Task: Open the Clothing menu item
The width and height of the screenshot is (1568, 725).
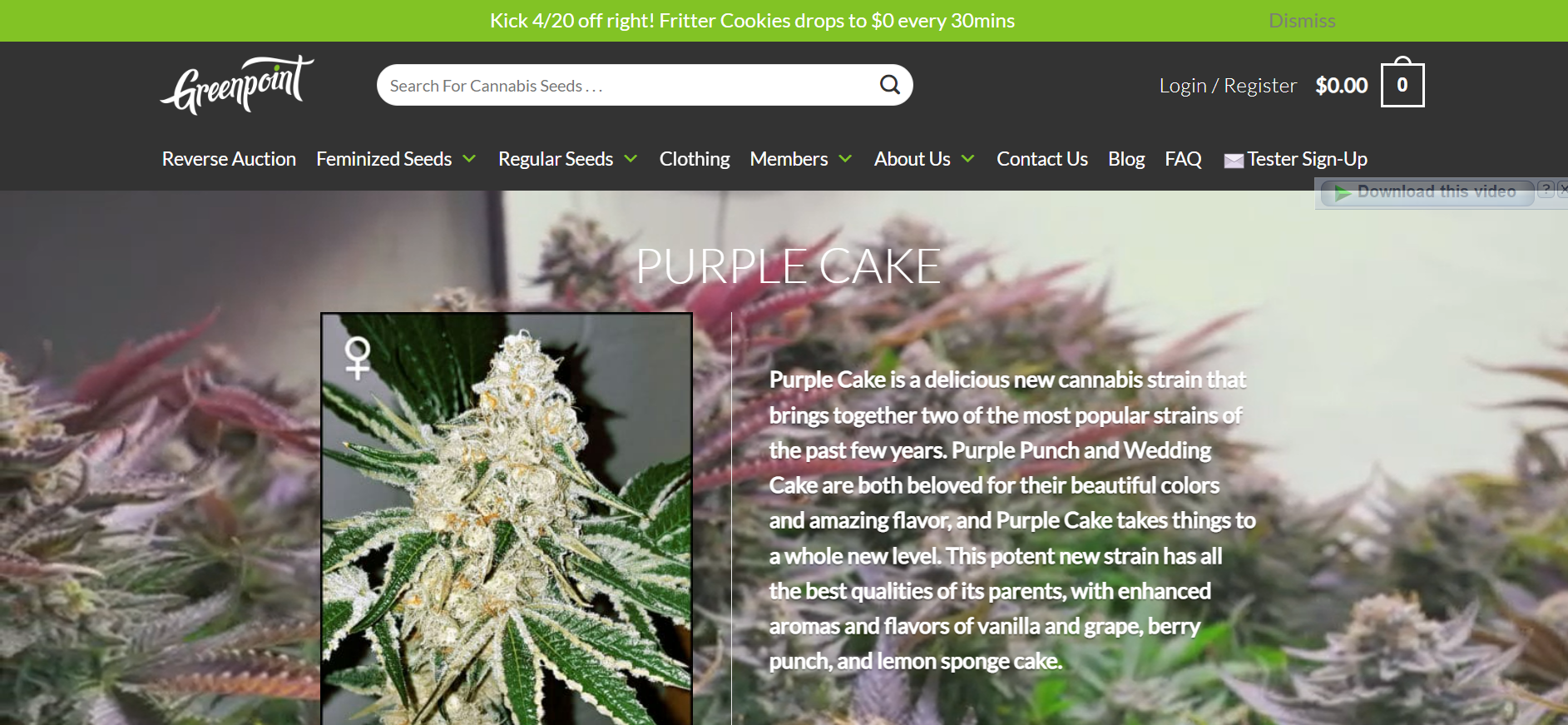Action: point(695,159)
